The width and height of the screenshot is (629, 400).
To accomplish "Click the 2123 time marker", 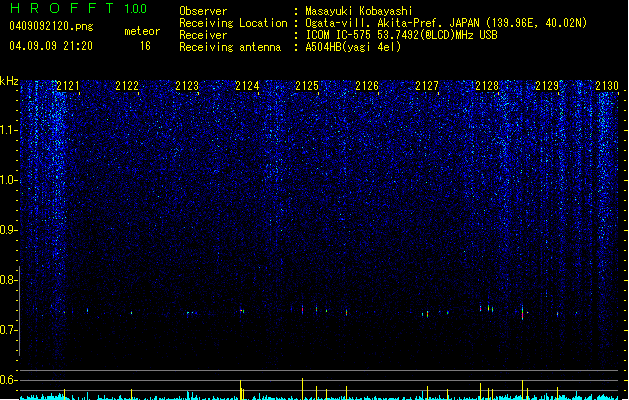I will [187, 86].
